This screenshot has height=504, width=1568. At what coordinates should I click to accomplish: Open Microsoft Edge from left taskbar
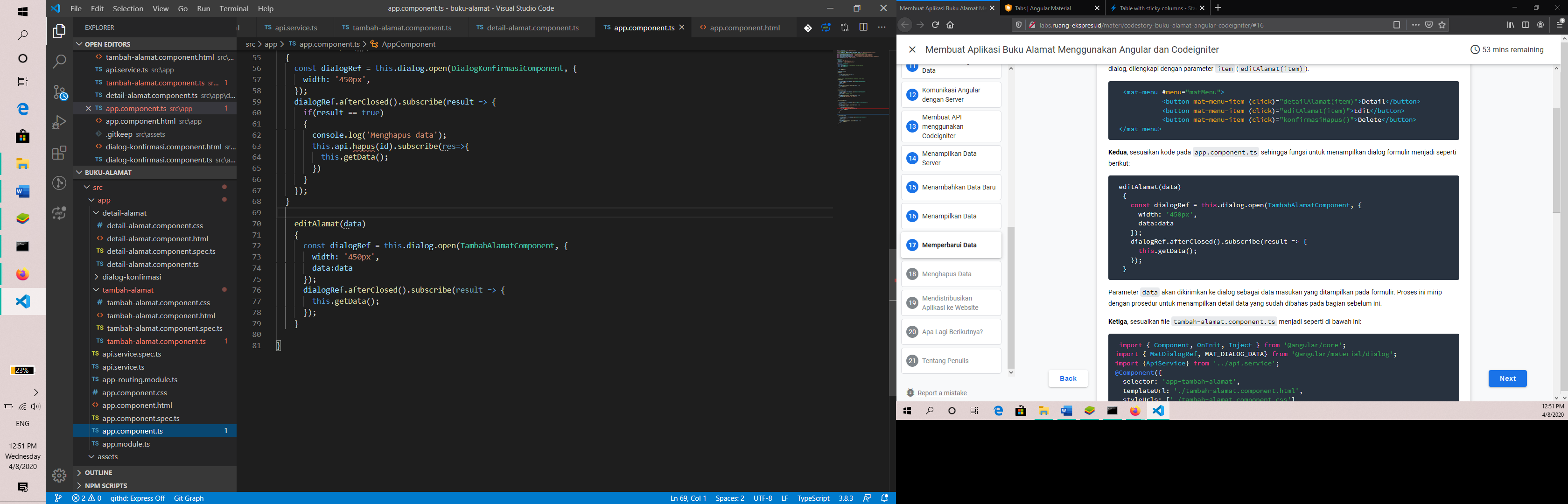pyautogui.click(x=22, y=109)
